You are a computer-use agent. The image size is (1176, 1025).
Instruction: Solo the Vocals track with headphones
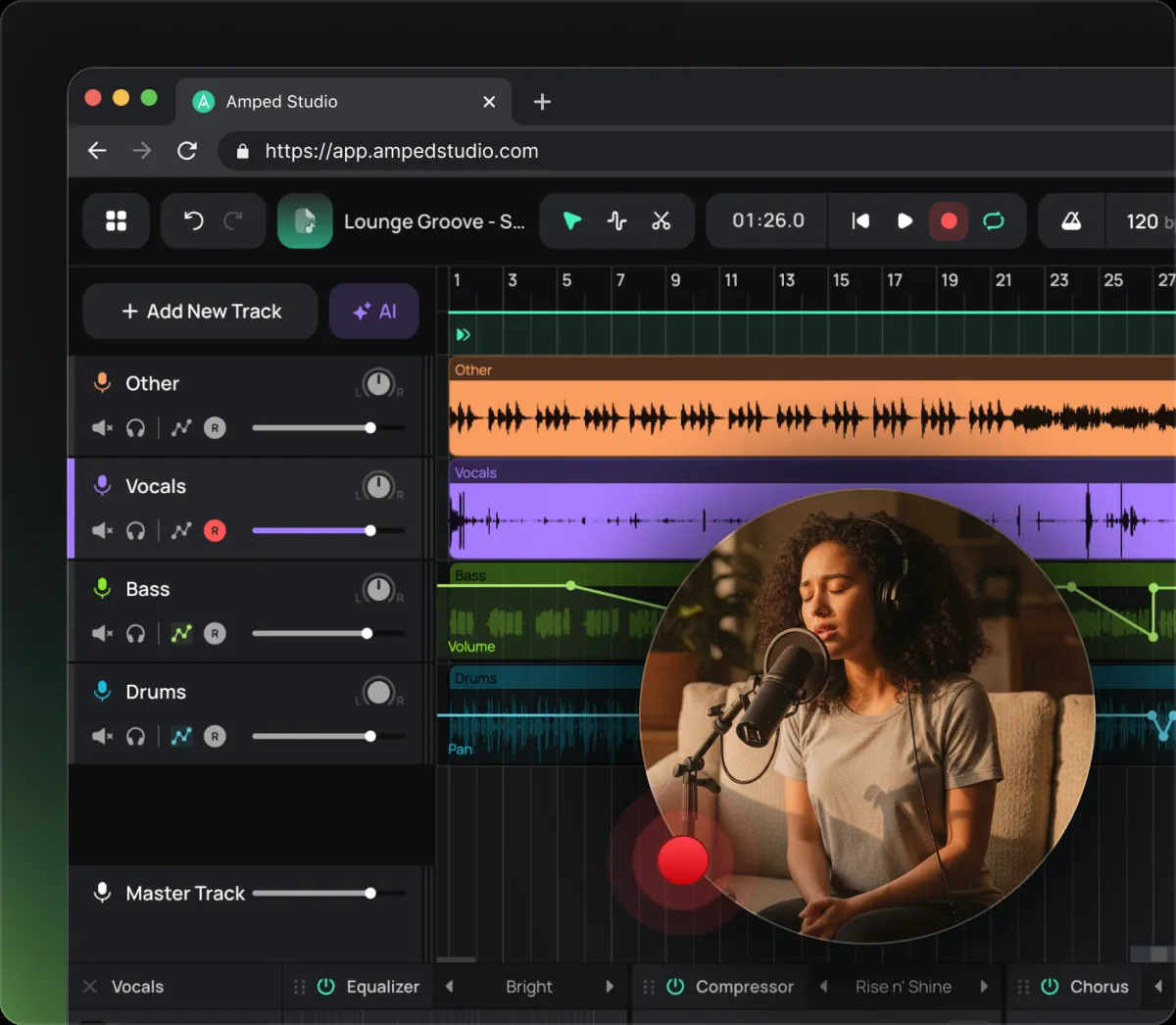tap(136, 531)
